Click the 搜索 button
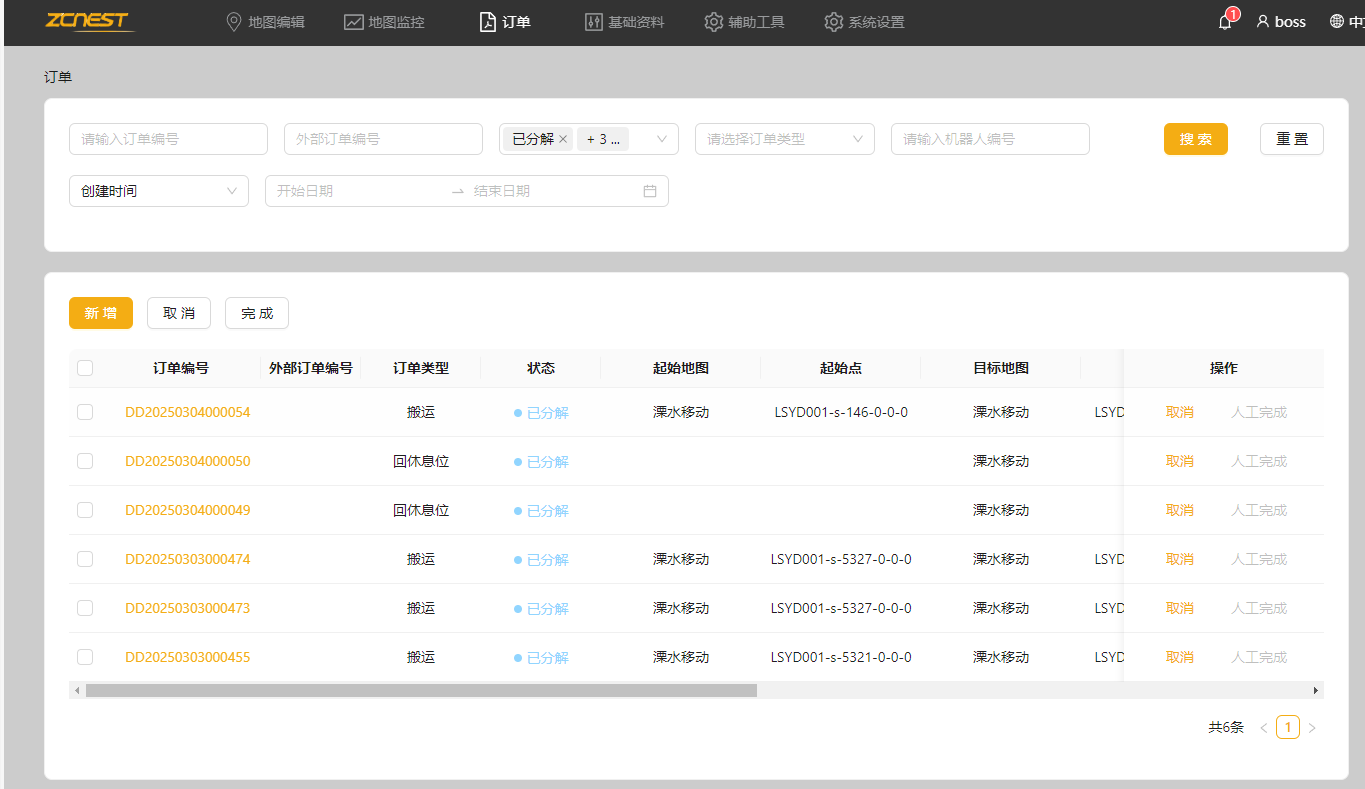 coord(1196,139)
